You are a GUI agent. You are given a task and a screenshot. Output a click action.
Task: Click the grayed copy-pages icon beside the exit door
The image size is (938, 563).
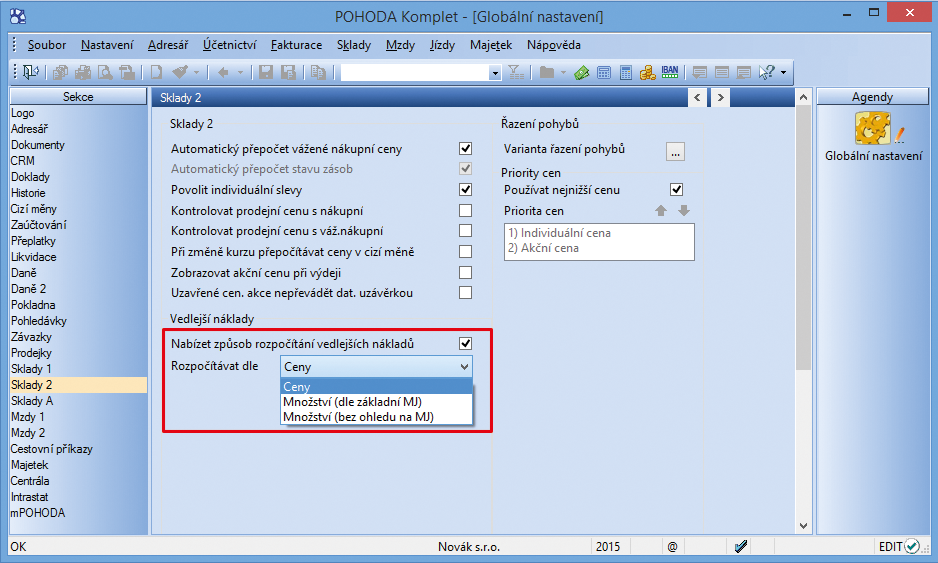point(60,72)
